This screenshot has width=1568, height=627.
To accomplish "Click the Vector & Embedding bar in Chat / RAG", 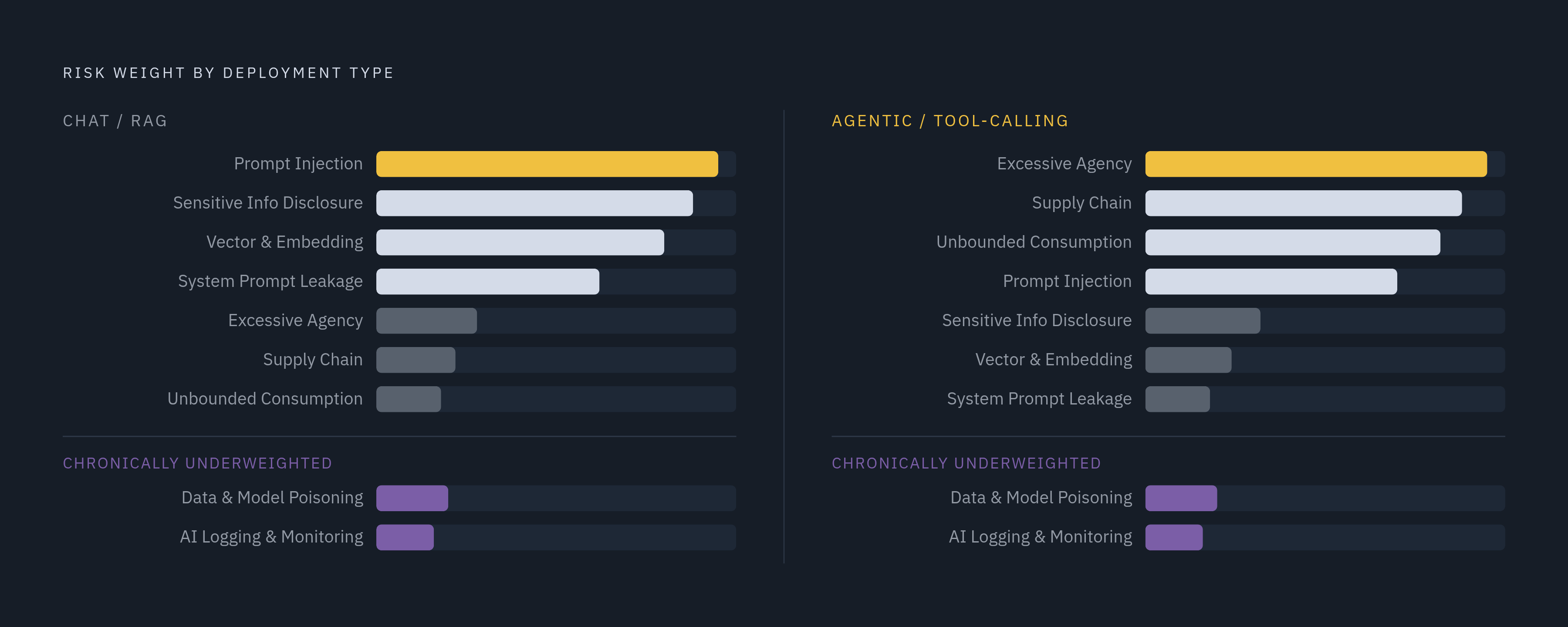I will point(520,242).
